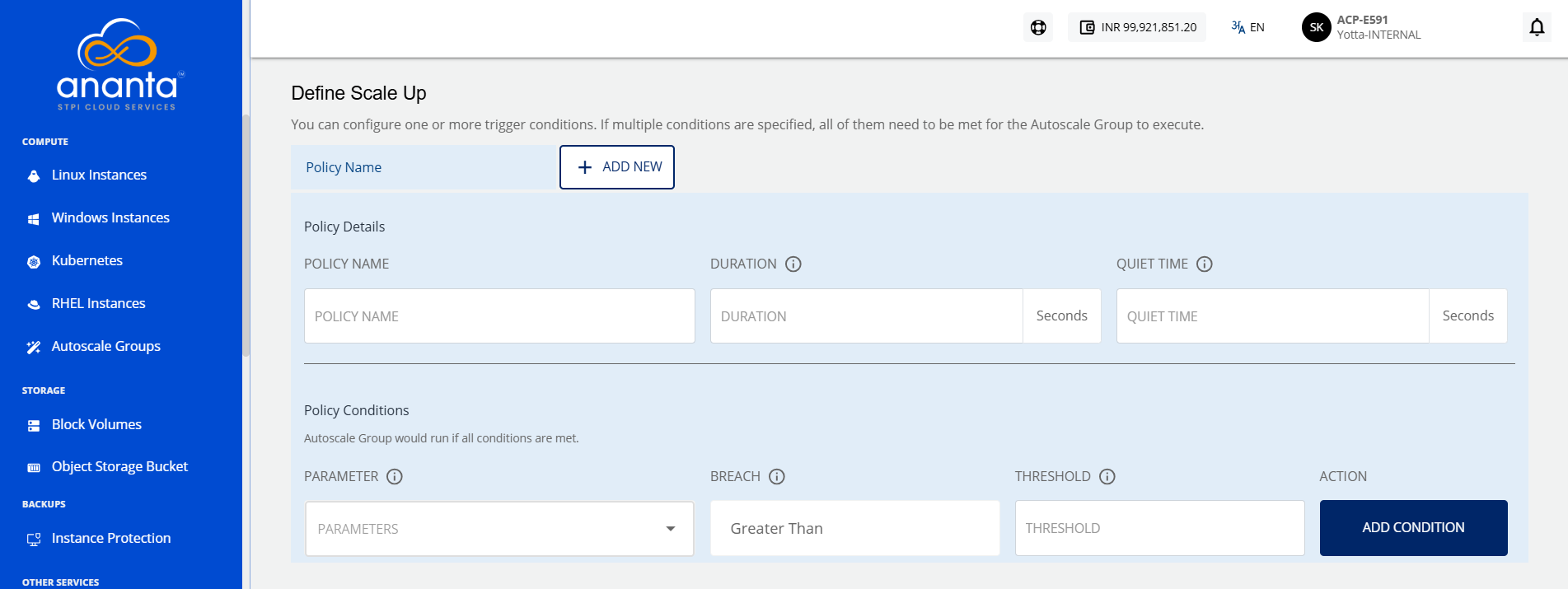Open the EN language selector
This screenshot has width=1568, height=589.
1247,27
